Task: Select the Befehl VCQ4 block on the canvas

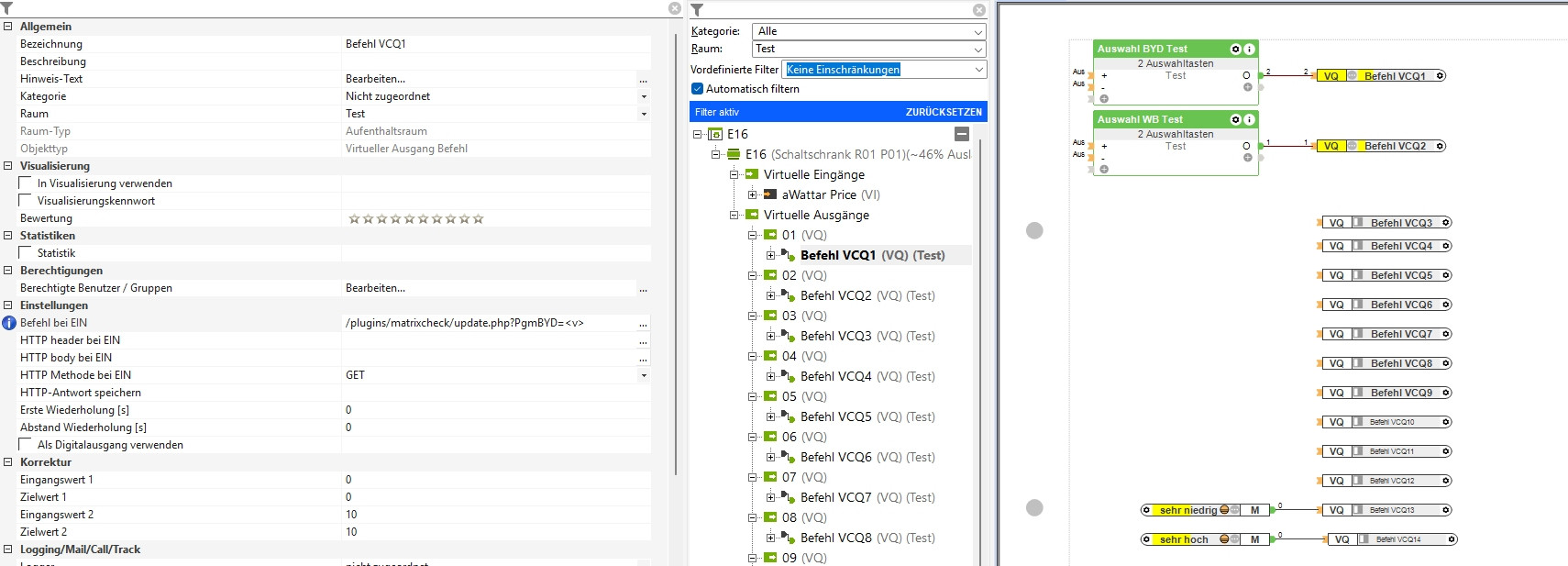Action: [x=1386, y=246]
